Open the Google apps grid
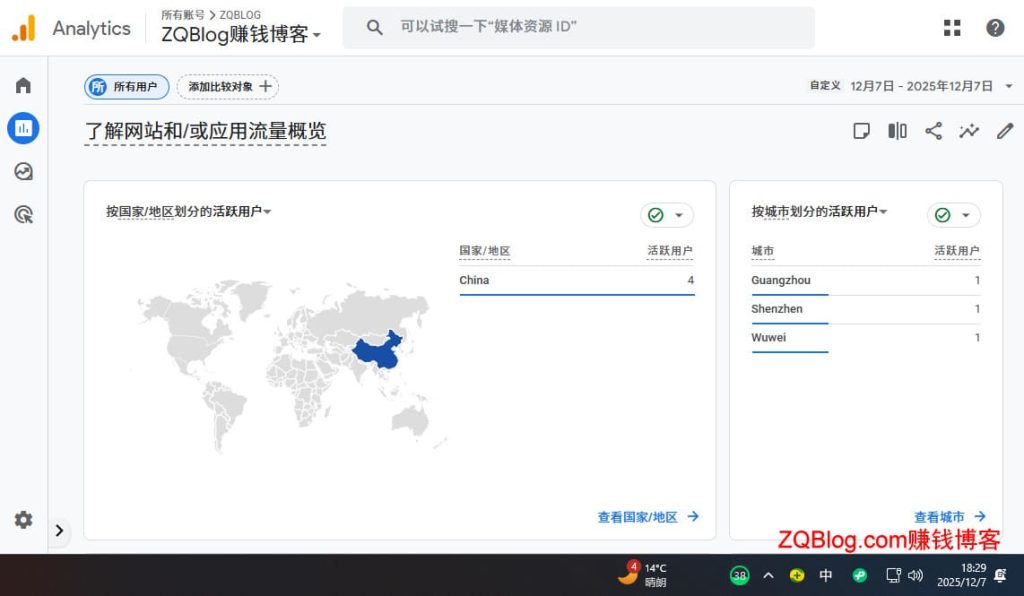The width and height of the screenshot is (1024, 596). coord(950,27)
